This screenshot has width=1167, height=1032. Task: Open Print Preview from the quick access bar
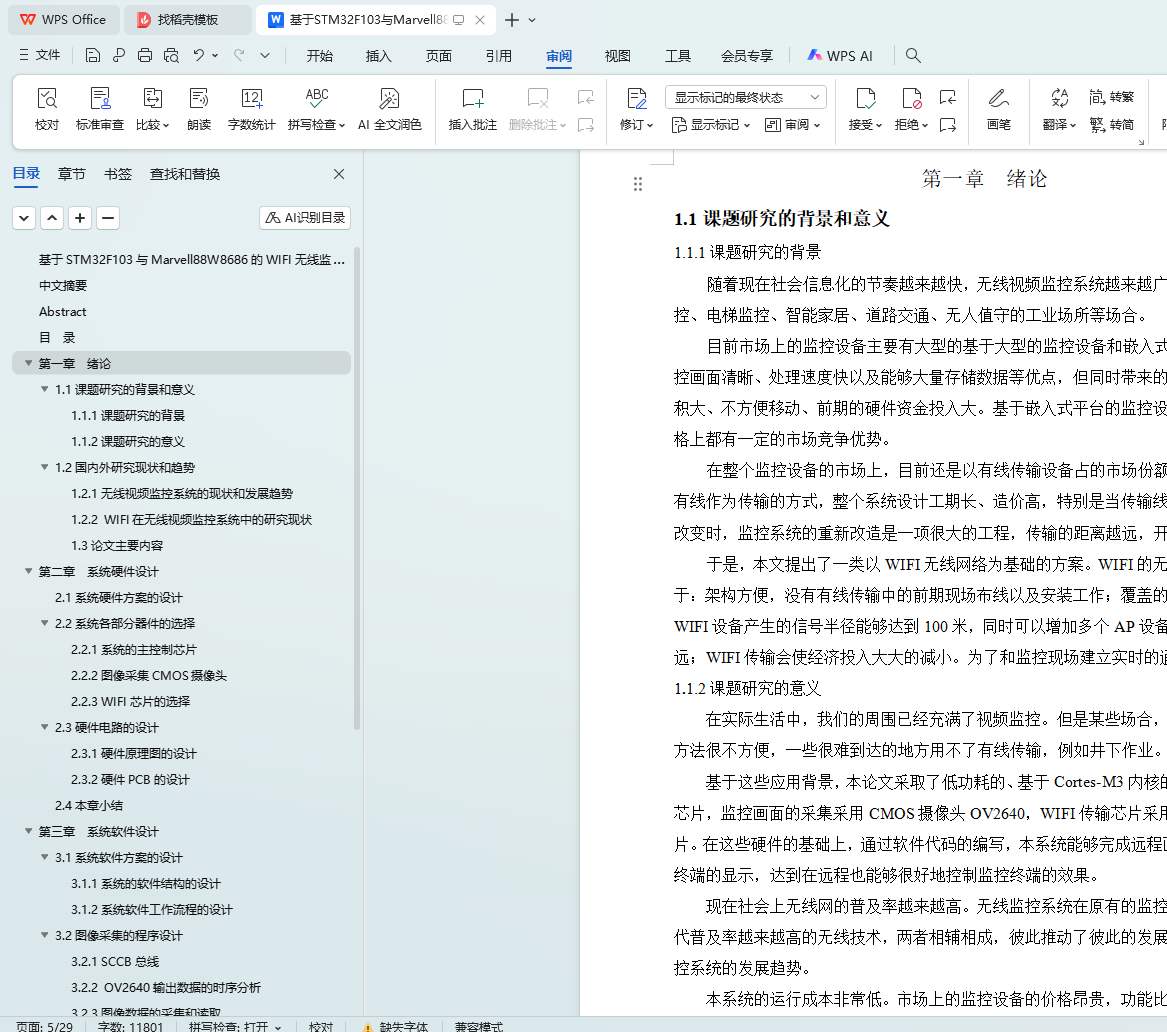[x=171, y=55]
